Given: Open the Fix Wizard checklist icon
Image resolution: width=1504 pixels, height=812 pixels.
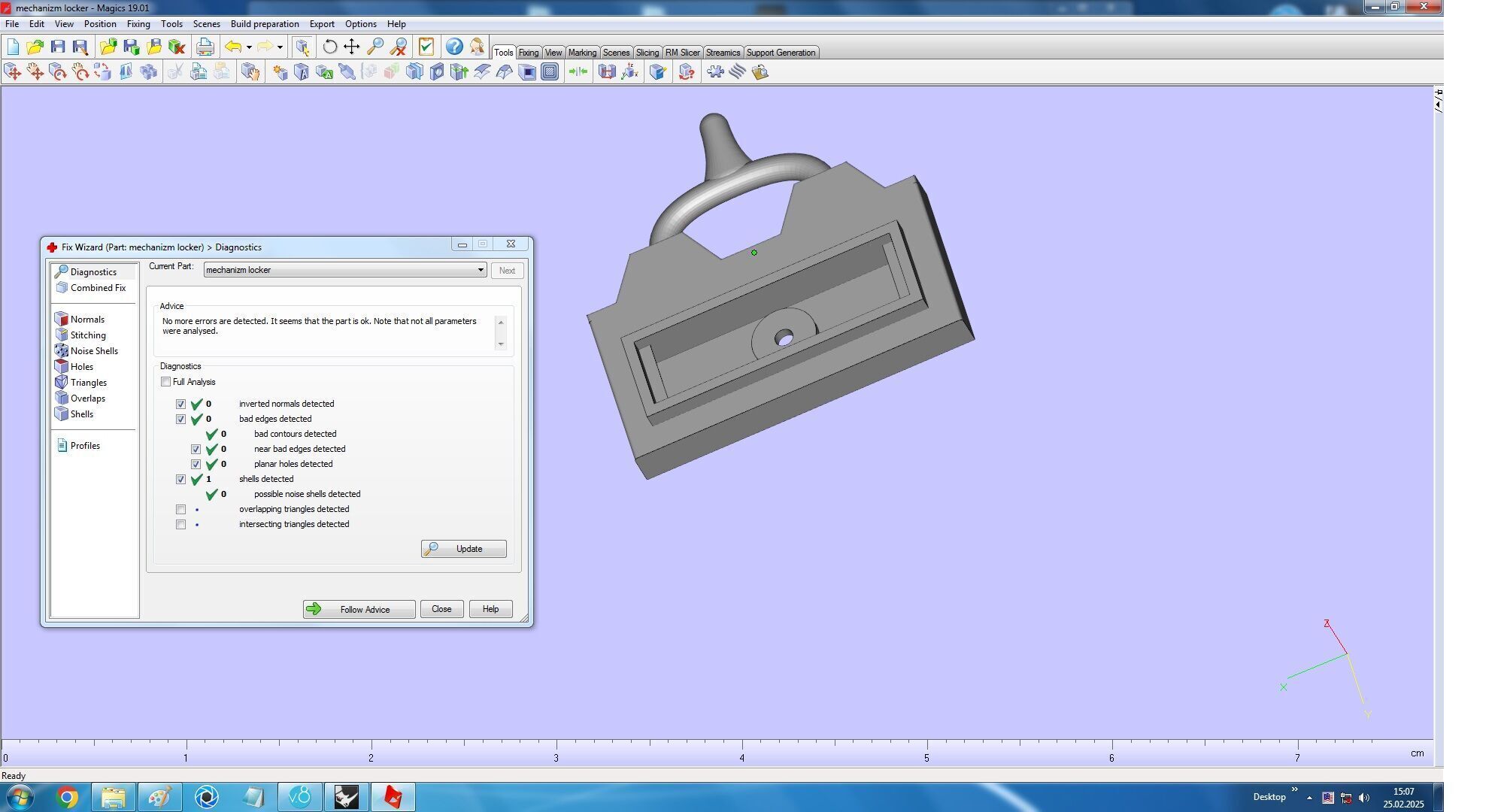Looking at the screenshot, I should 426,47.
